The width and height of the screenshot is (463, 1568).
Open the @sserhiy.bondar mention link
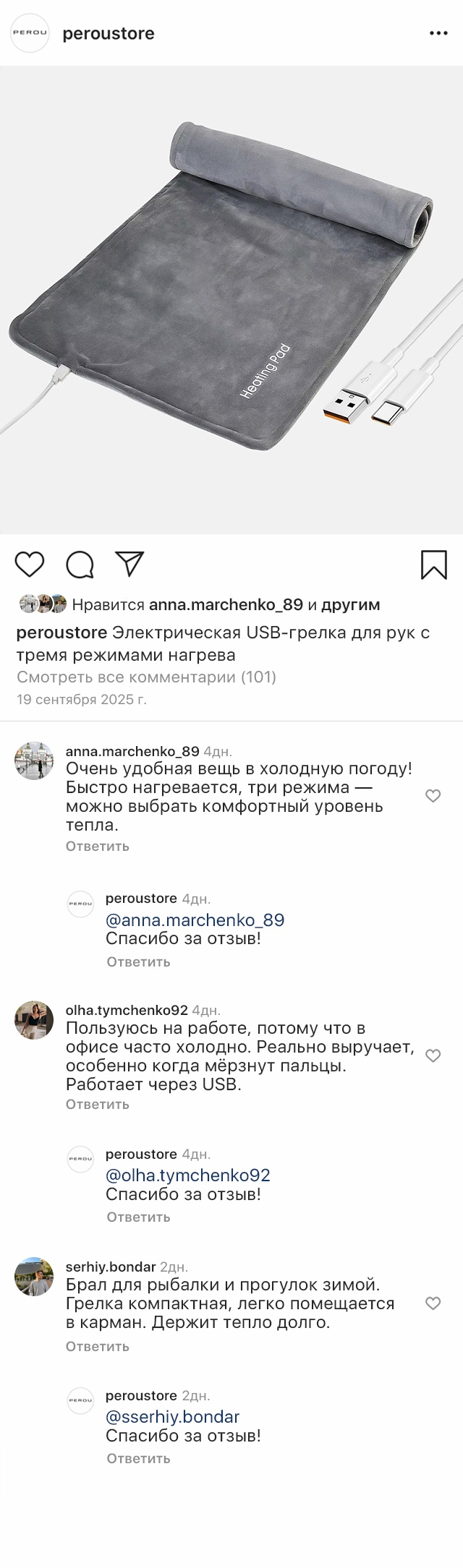coord(172,1417)
